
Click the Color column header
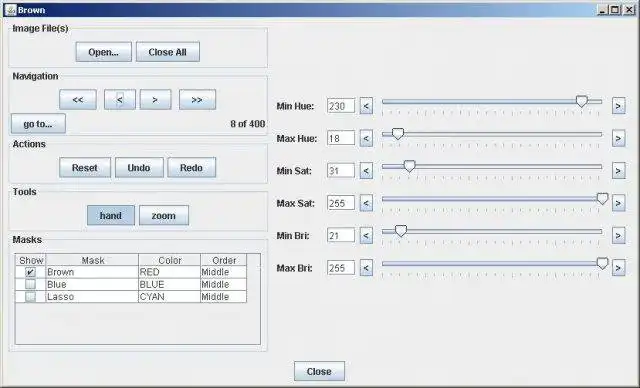pos(169,260)
